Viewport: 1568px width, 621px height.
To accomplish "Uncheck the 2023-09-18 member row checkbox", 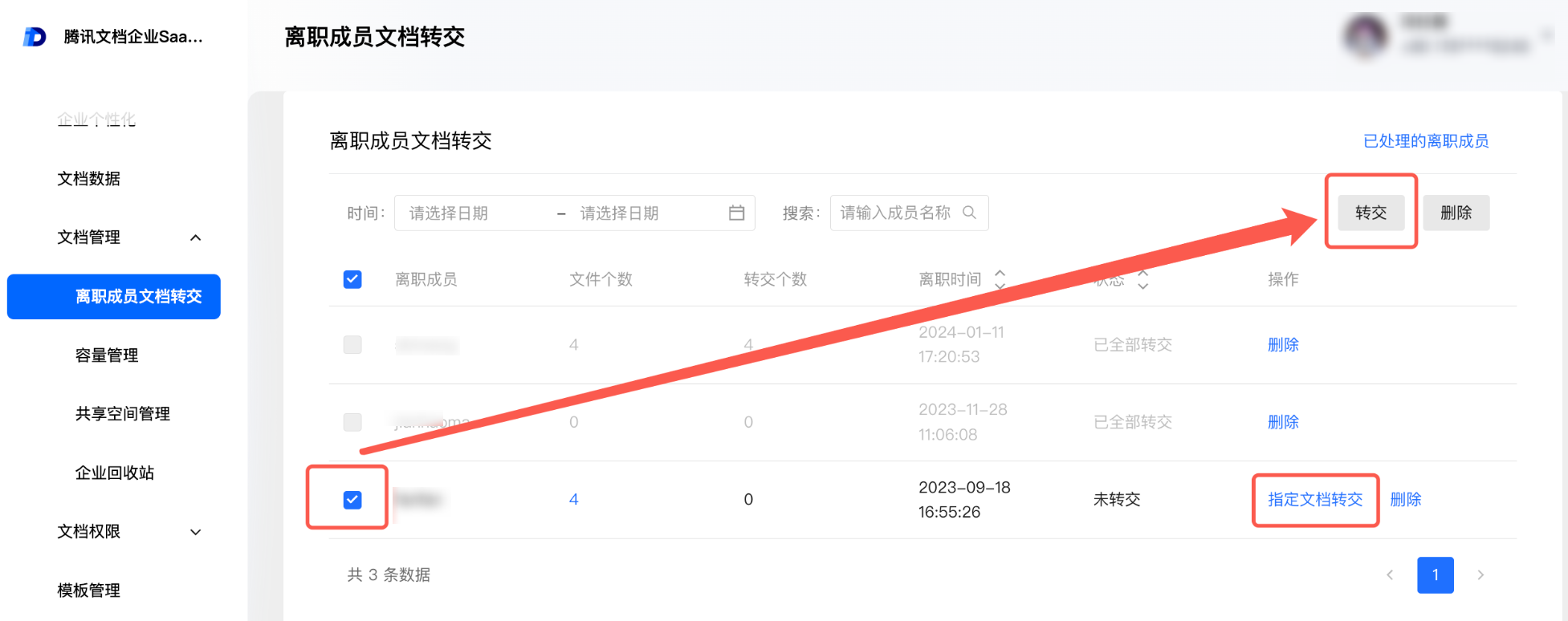I will (352, 500).
